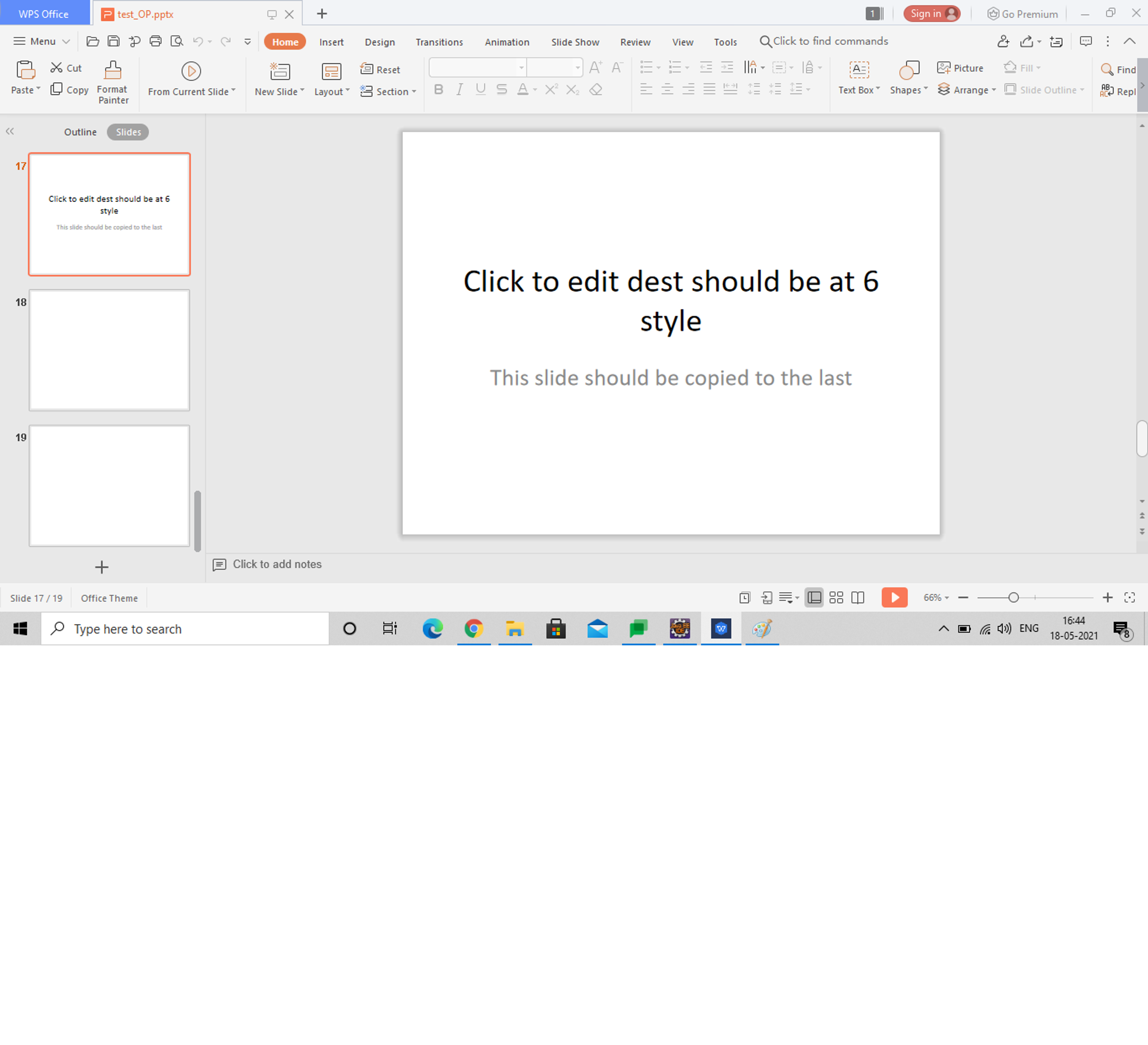
Task: Open the Menu hamburger icon
Action: (19, 41)
